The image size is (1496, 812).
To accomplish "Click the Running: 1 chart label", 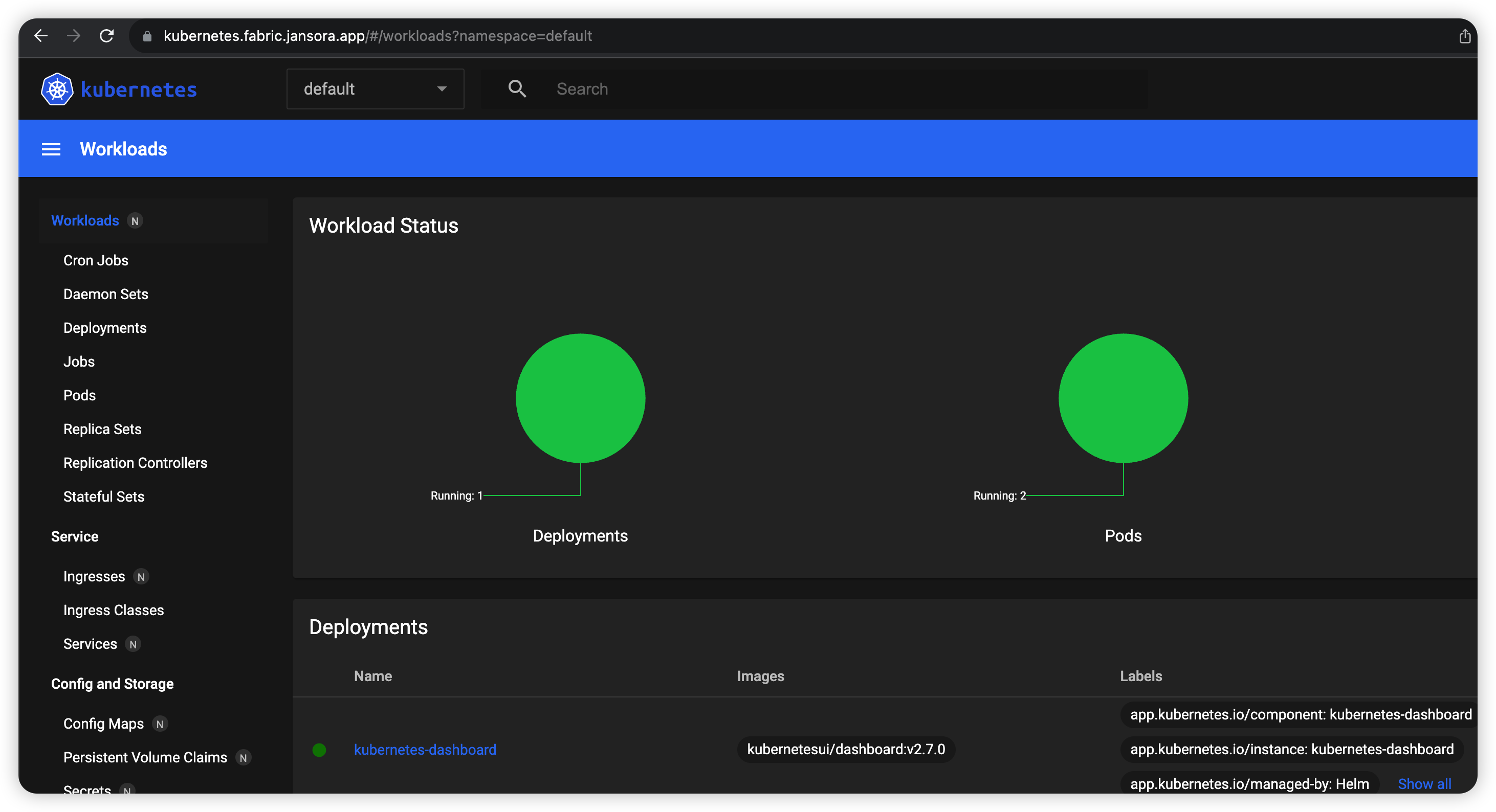I will pos(456,495).
